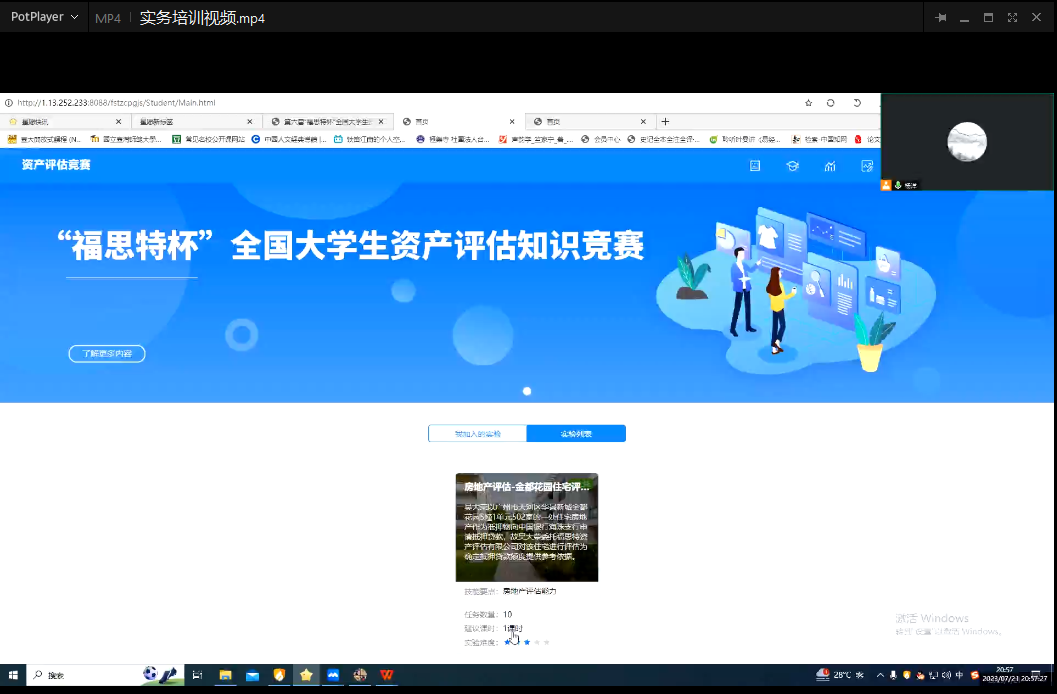The image size is (1057, 694).
Task: Click the 实务培训视频.mp4 title text
Action: 202,18
